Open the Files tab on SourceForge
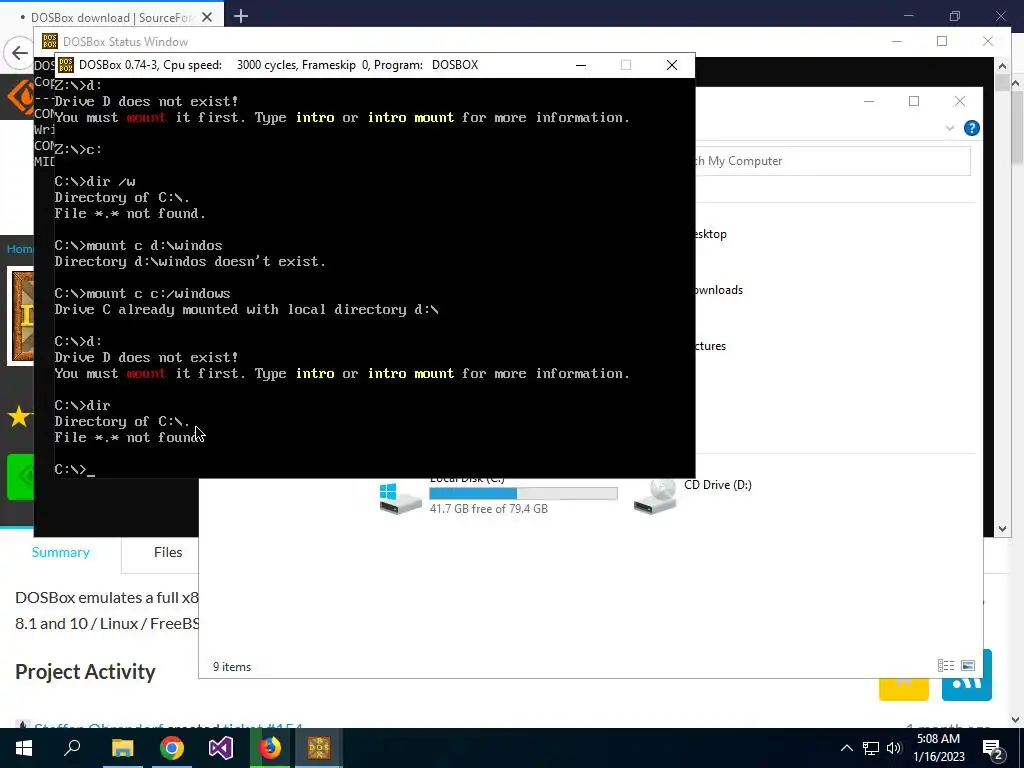Viewport: 1024px width, 768px height. point(168,552)
